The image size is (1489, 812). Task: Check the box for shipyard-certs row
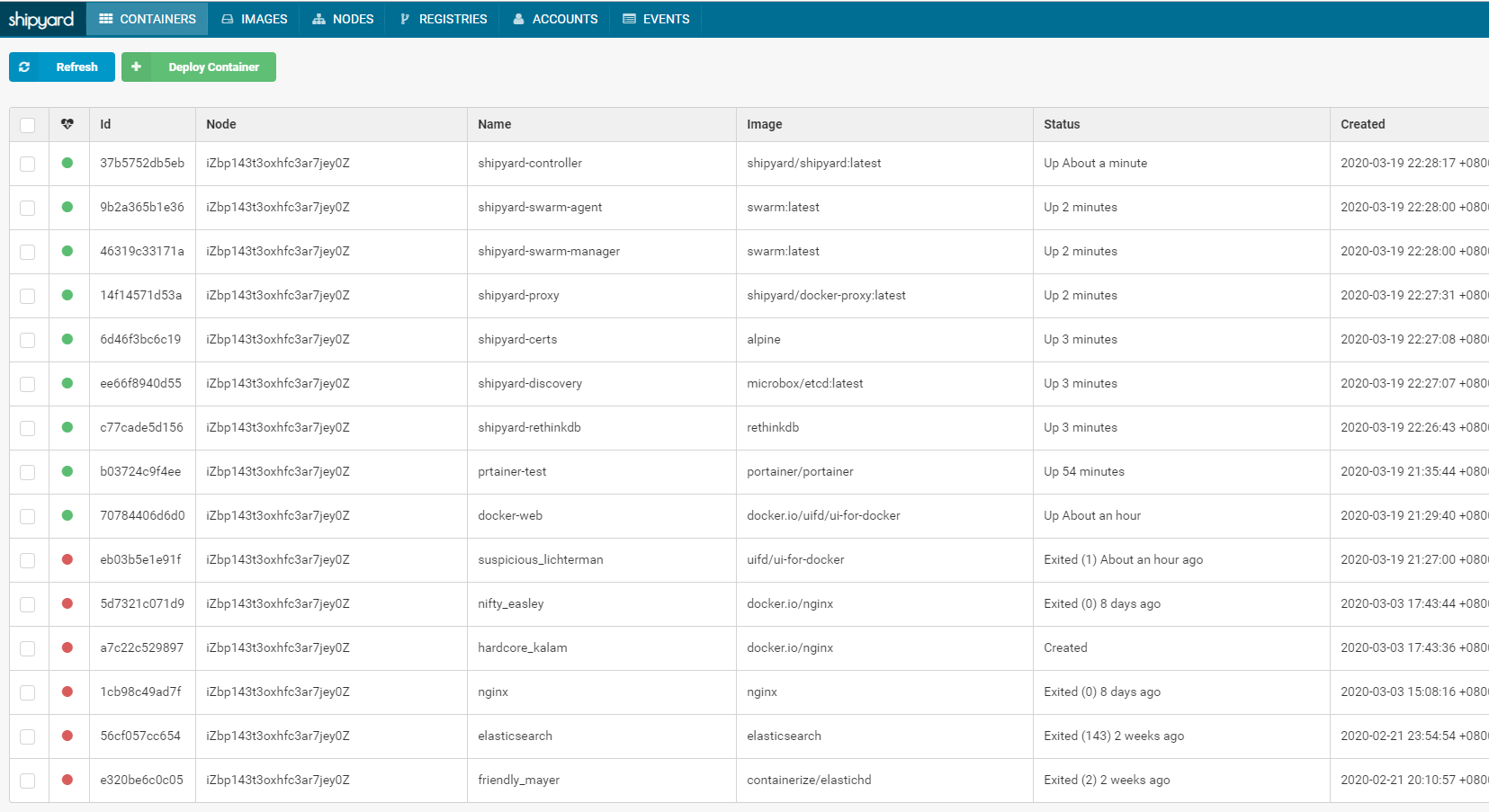click(28, 340)
